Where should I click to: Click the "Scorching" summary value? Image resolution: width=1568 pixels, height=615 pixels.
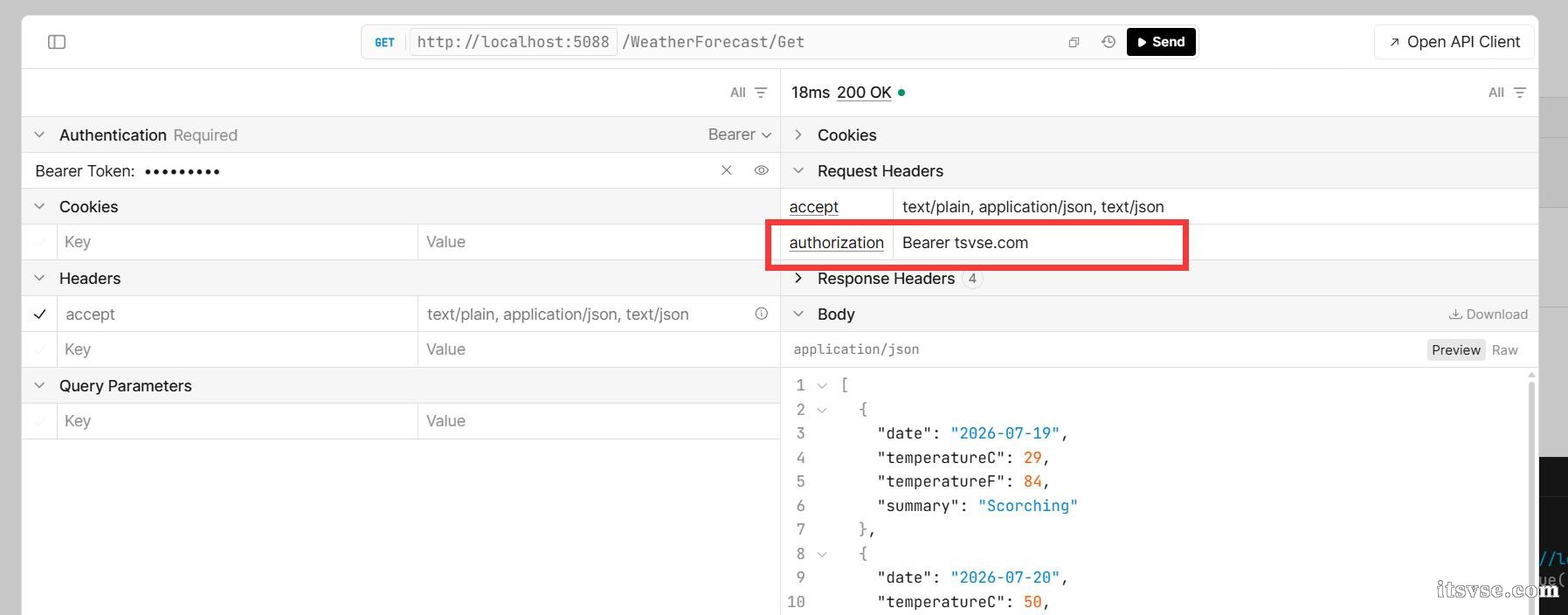click(x=1028, y=506)
